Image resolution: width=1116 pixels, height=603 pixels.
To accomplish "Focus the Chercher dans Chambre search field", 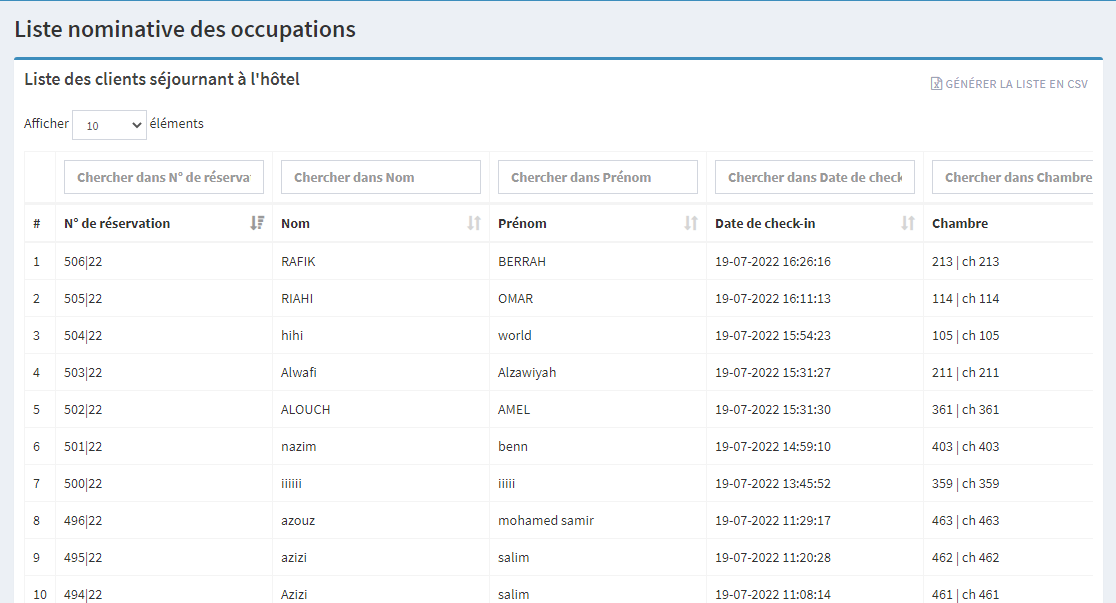I will coord(1012,178).
